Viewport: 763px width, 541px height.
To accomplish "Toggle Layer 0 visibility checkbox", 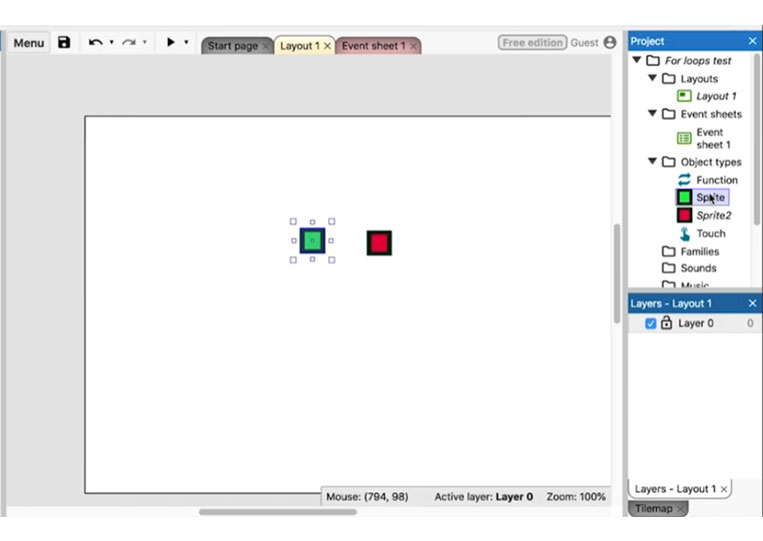I will point(651,324).
